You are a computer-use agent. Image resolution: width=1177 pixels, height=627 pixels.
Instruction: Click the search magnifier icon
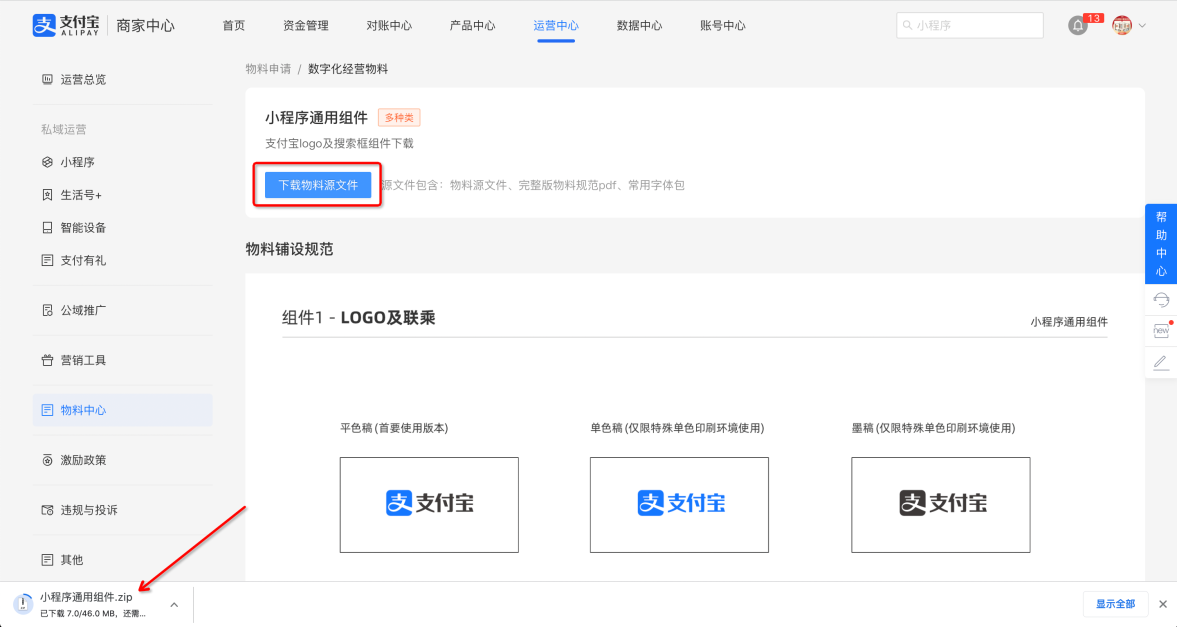(x=908, y=26)
